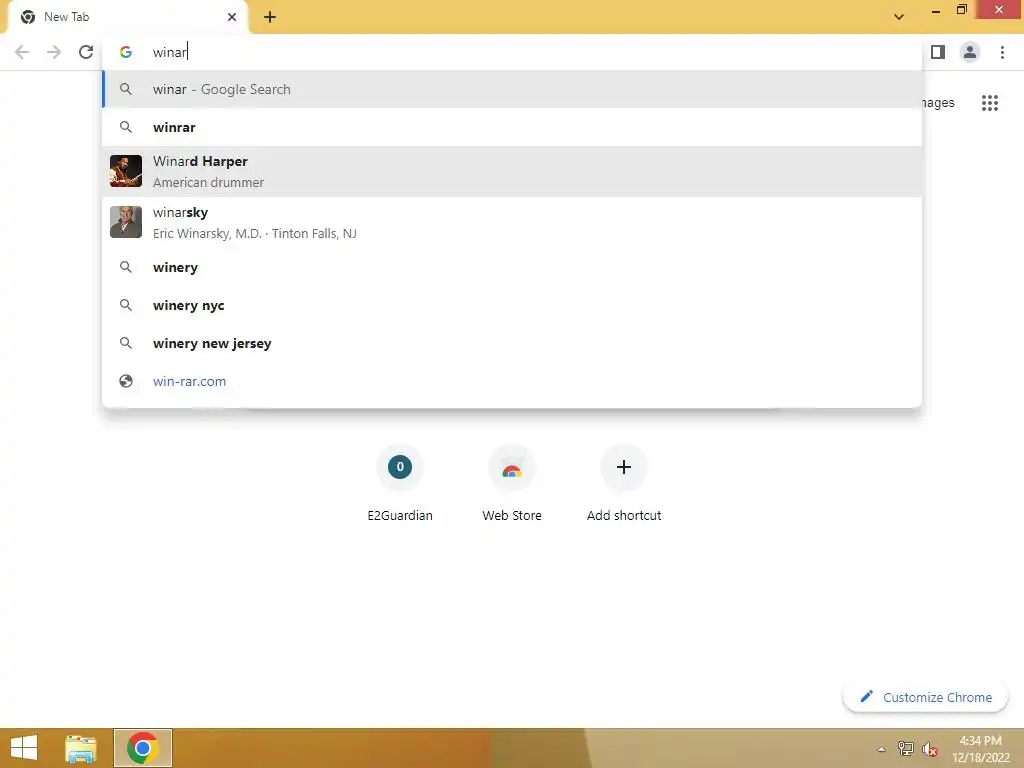Close the New Tab tab
The image size is (1024, 768).
tap(232, 17)
